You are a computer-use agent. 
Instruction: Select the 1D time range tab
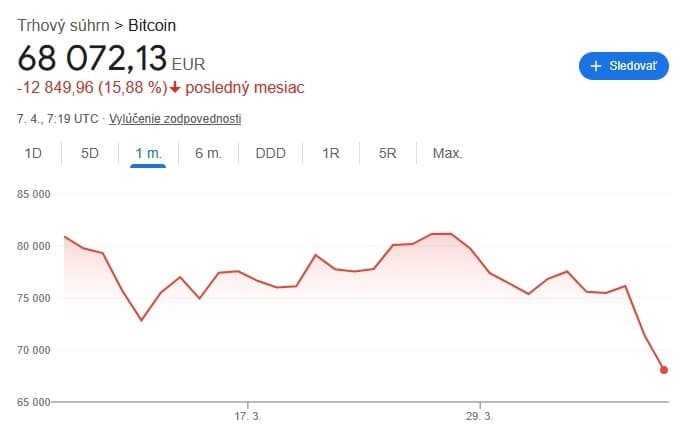click(x=33, y=153)
